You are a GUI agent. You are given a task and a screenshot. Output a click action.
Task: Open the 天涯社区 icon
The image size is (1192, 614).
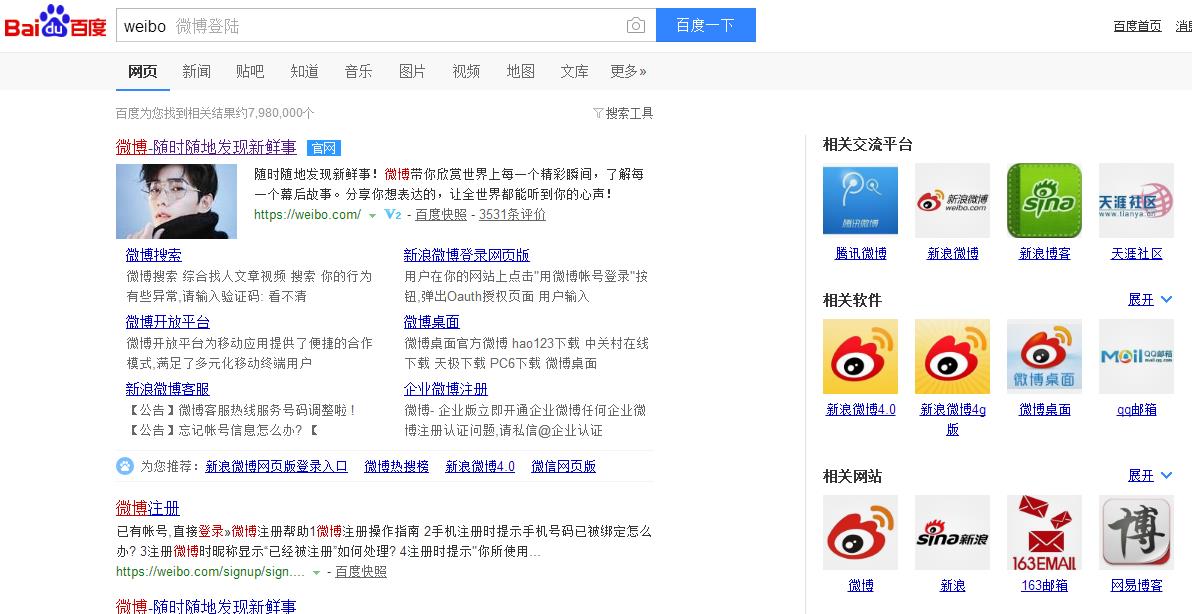[x=1136, y=201]
